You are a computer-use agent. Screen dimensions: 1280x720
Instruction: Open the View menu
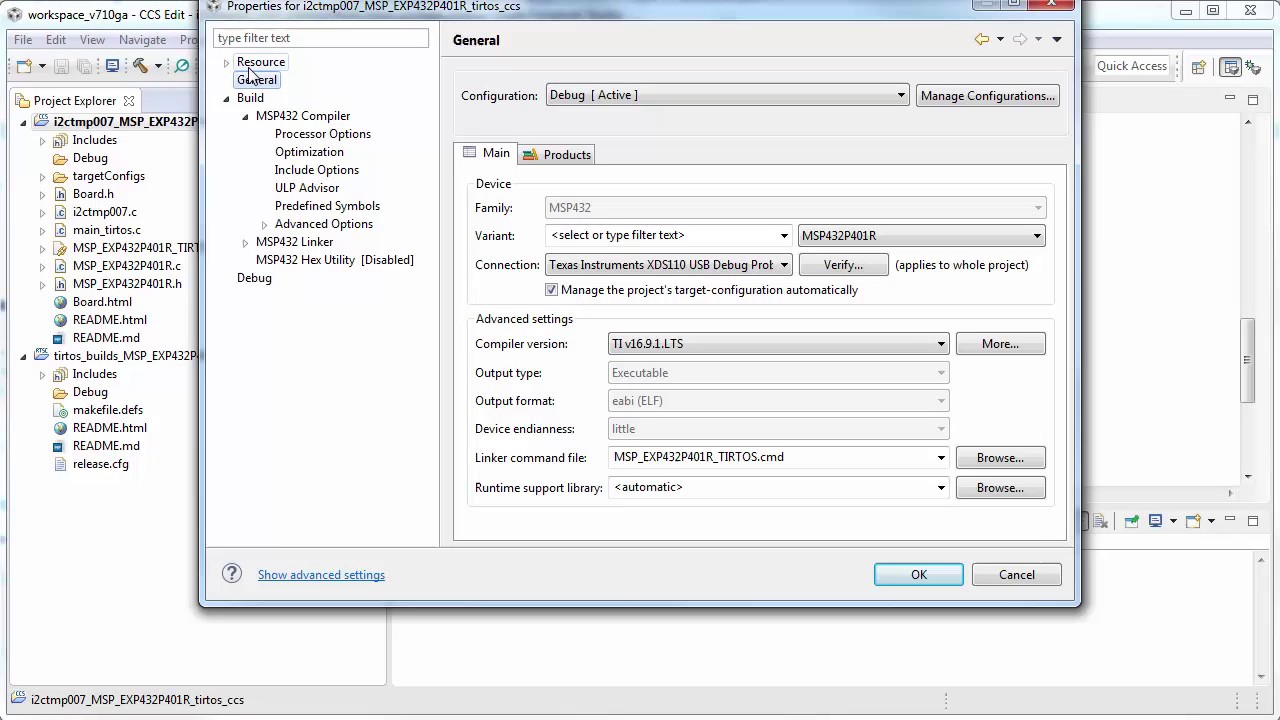coord(92,40)
